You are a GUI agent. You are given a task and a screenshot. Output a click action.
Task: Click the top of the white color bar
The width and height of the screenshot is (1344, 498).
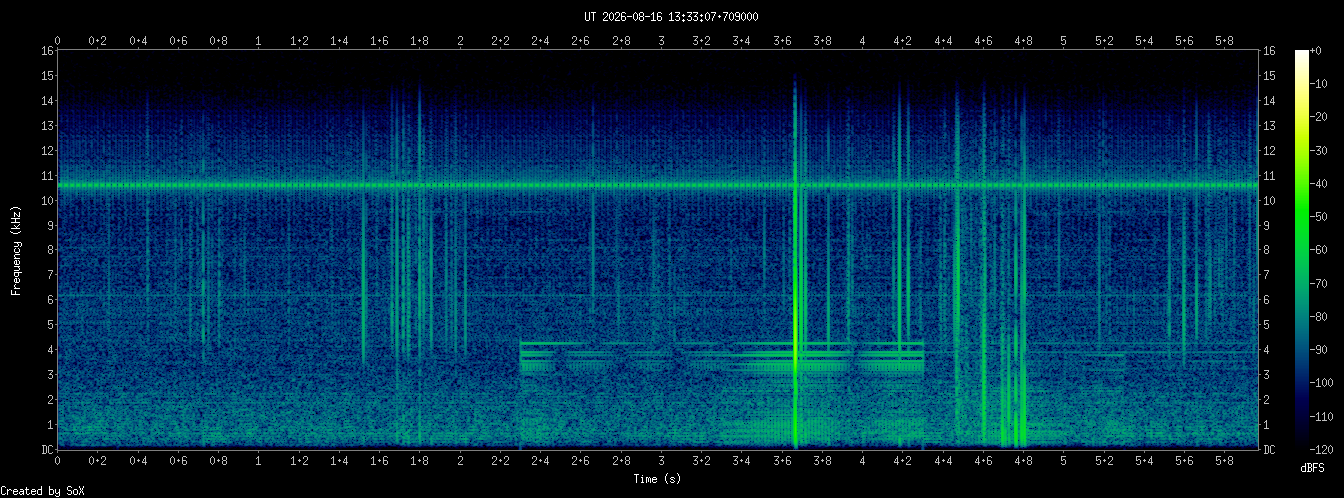pyautogui.click(x=1301, y=53)
